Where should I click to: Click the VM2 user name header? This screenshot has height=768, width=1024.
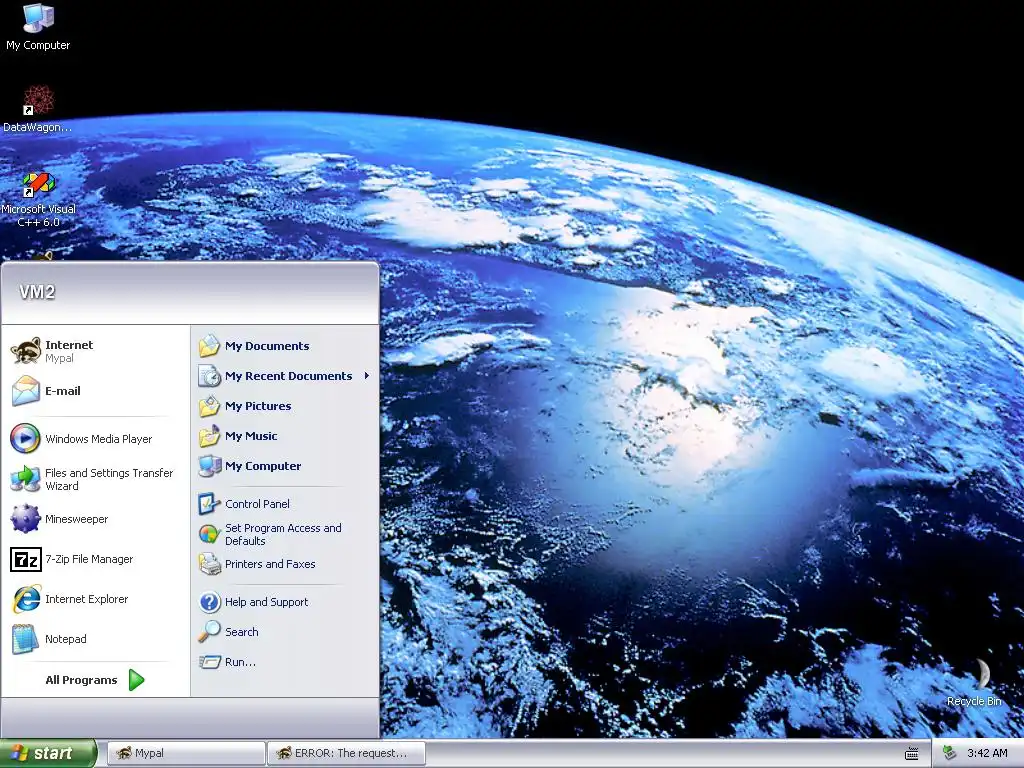(37, 292)
